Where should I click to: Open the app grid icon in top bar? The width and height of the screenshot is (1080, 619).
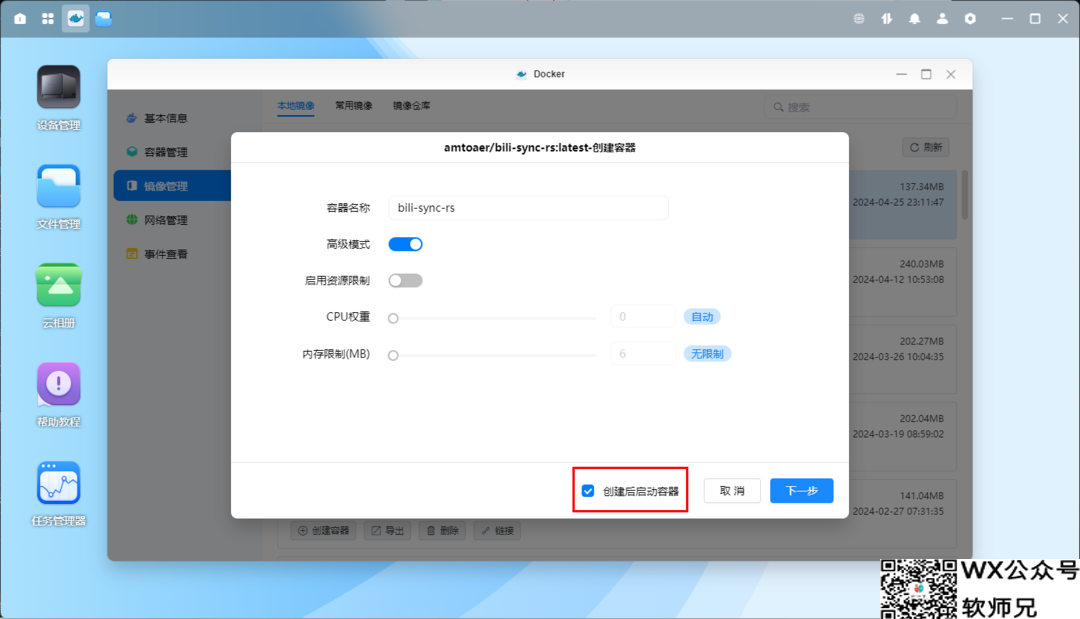point(48,19)
